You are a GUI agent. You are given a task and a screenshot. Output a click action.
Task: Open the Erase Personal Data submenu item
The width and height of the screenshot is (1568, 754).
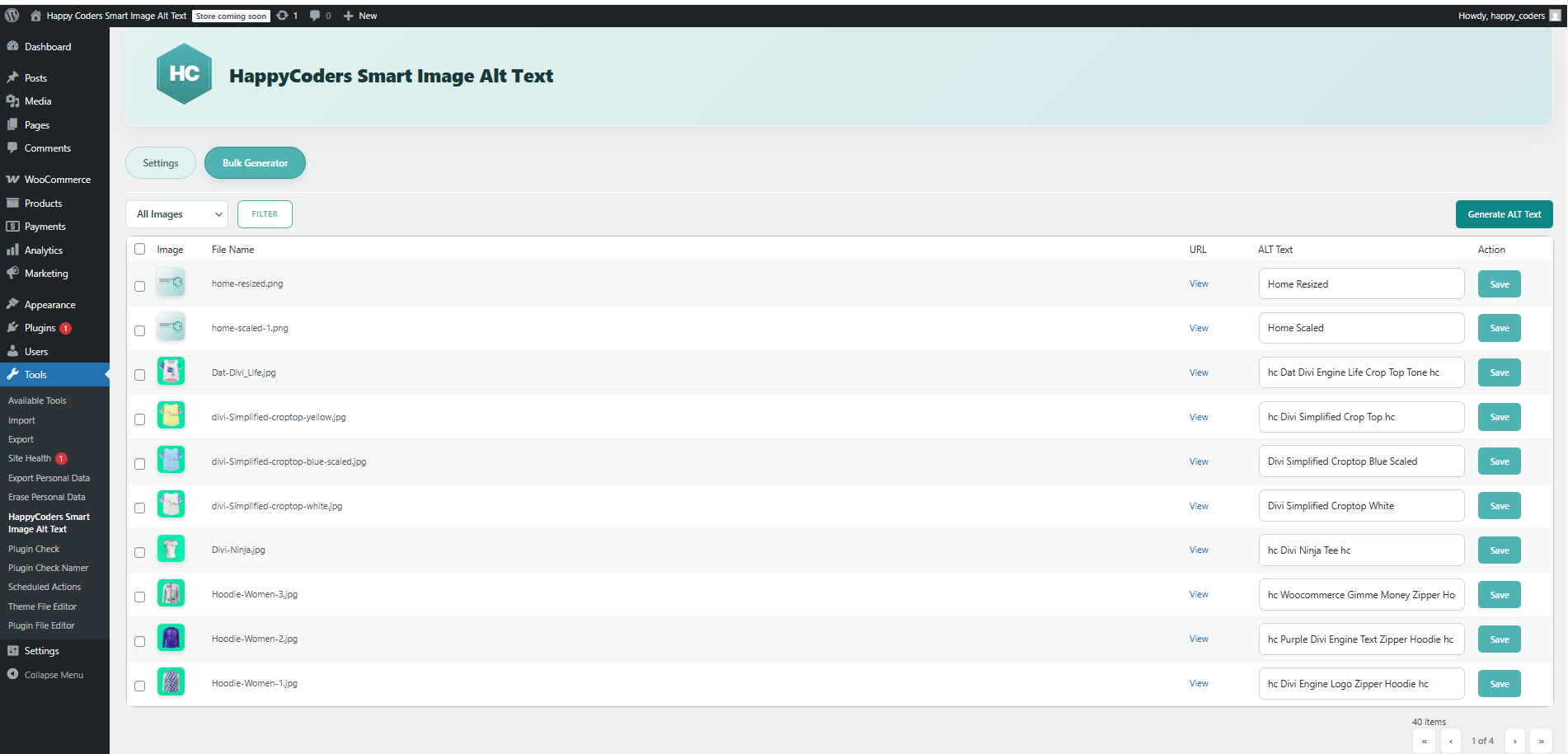coord(46,497)
